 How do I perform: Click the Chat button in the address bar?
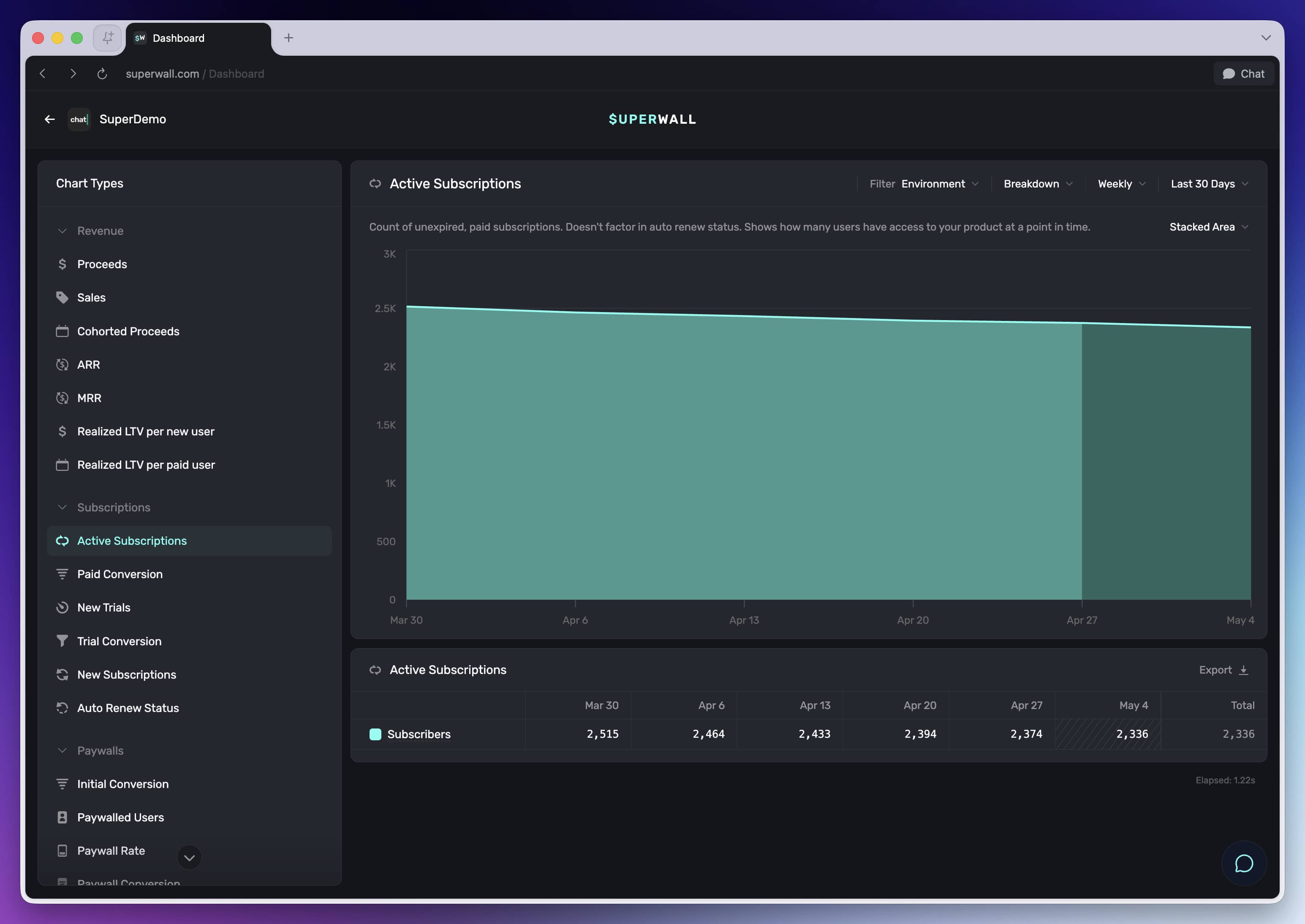pos(1244,74)
